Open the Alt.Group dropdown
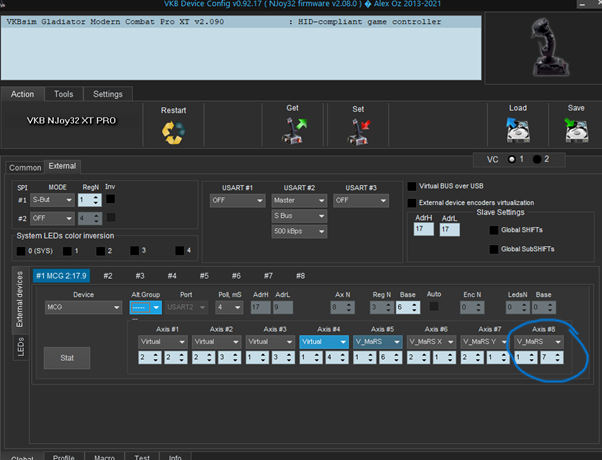This screenshot has width=602, height=460. coord(146,308)
